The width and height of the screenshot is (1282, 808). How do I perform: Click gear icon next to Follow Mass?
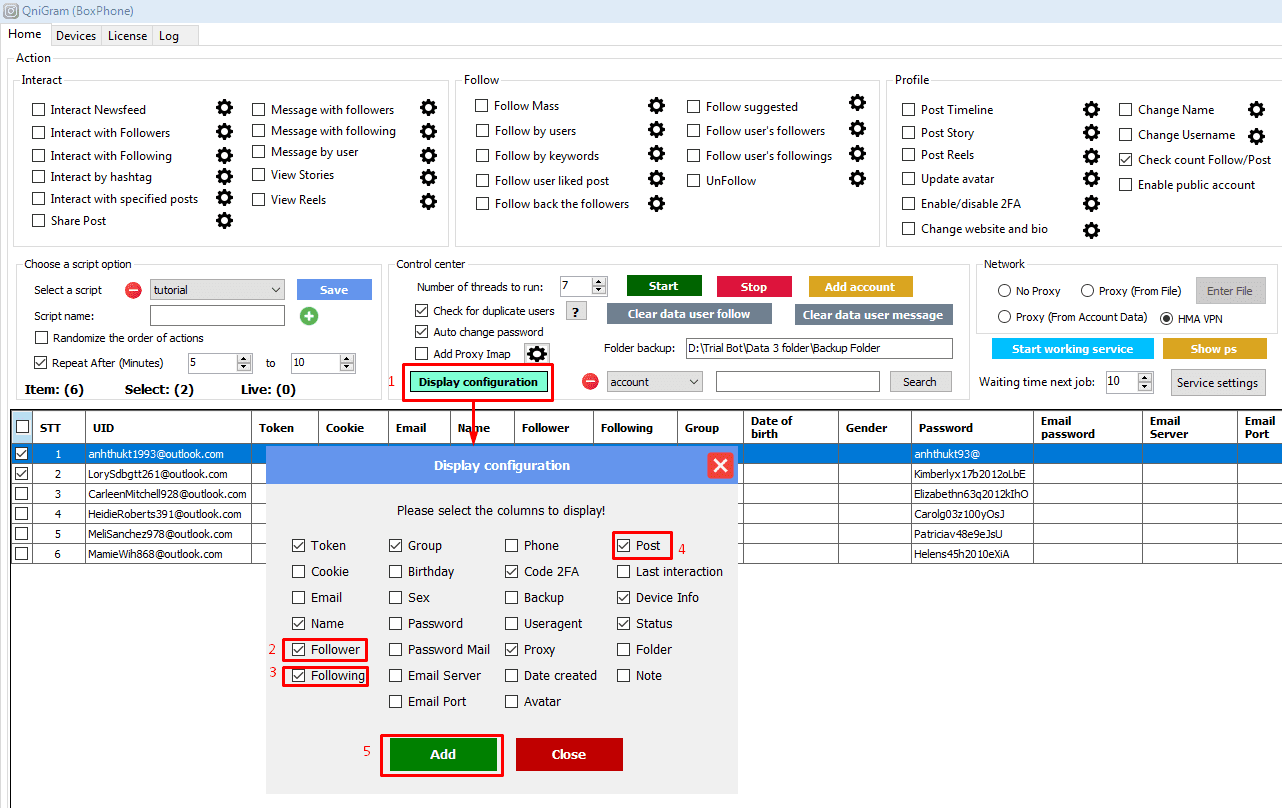click(x=656, y=106)
